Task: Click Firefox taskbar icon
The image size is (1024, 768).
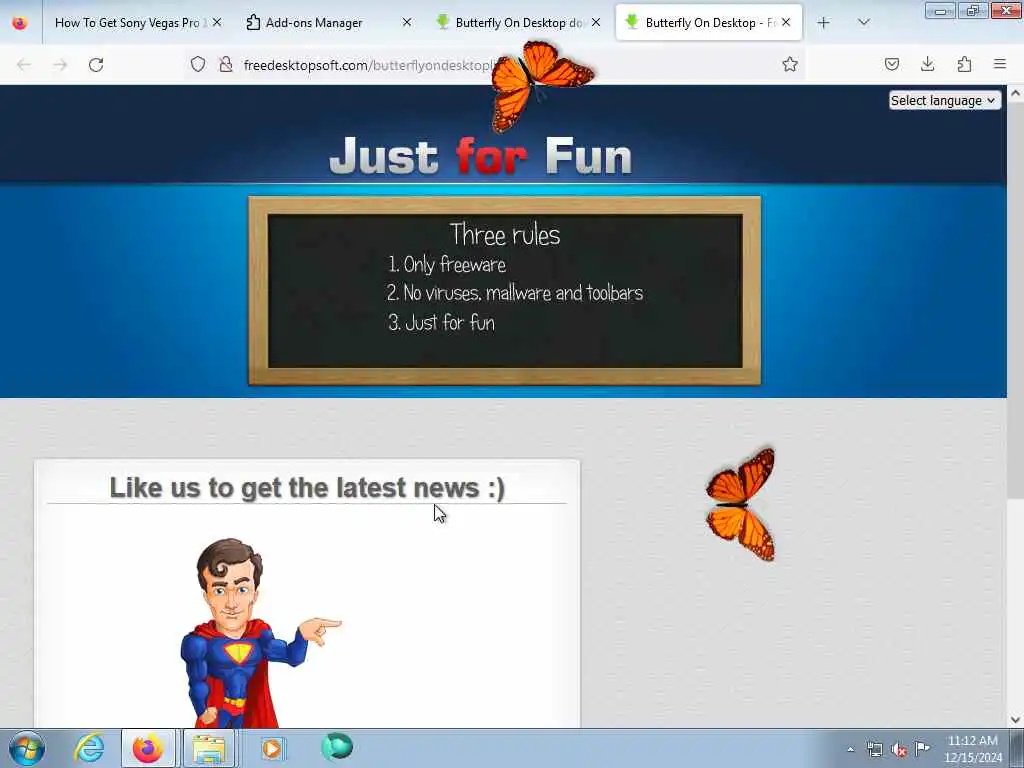Action: coord(148,748)
